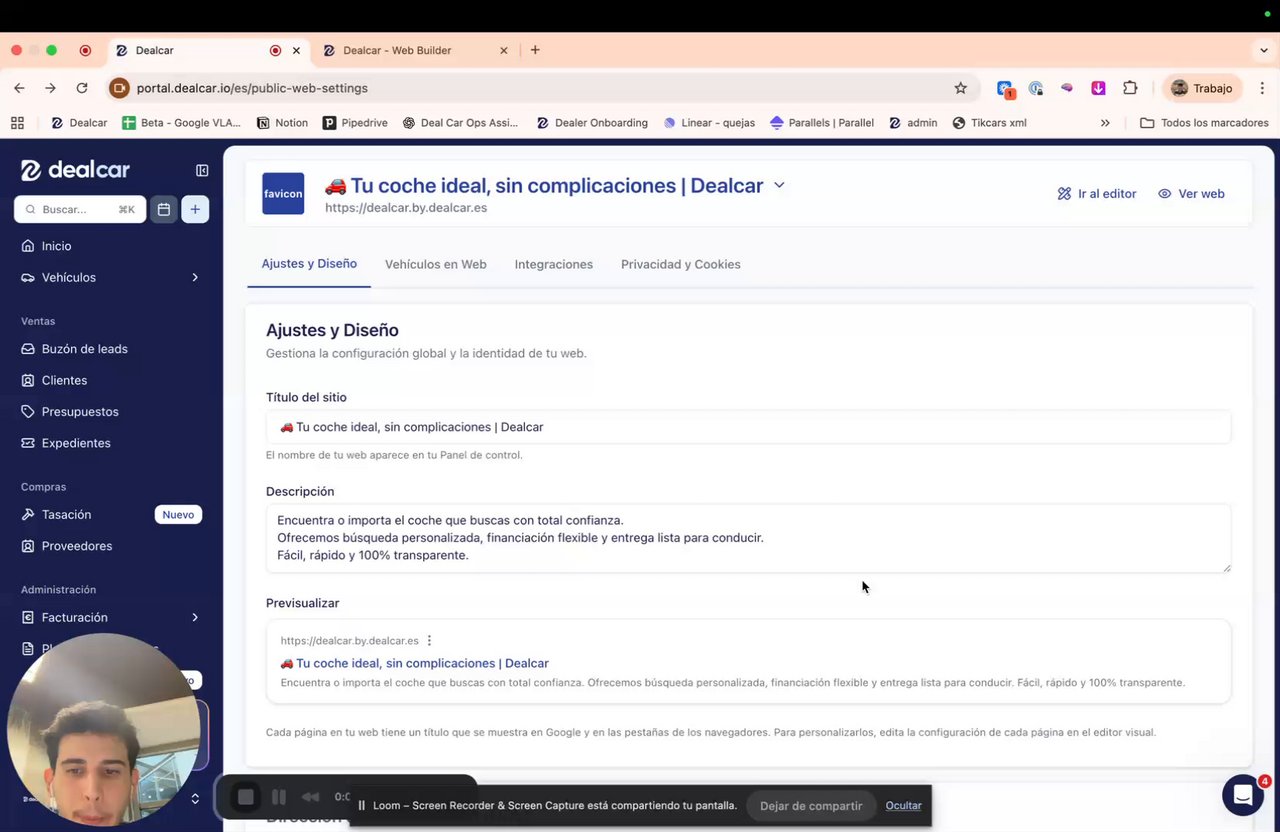Image resolution: width=1280 pixels, height=832 pixels.
Task: Open the Linear - quejas bookmark
Action: [x=709, y=123]
